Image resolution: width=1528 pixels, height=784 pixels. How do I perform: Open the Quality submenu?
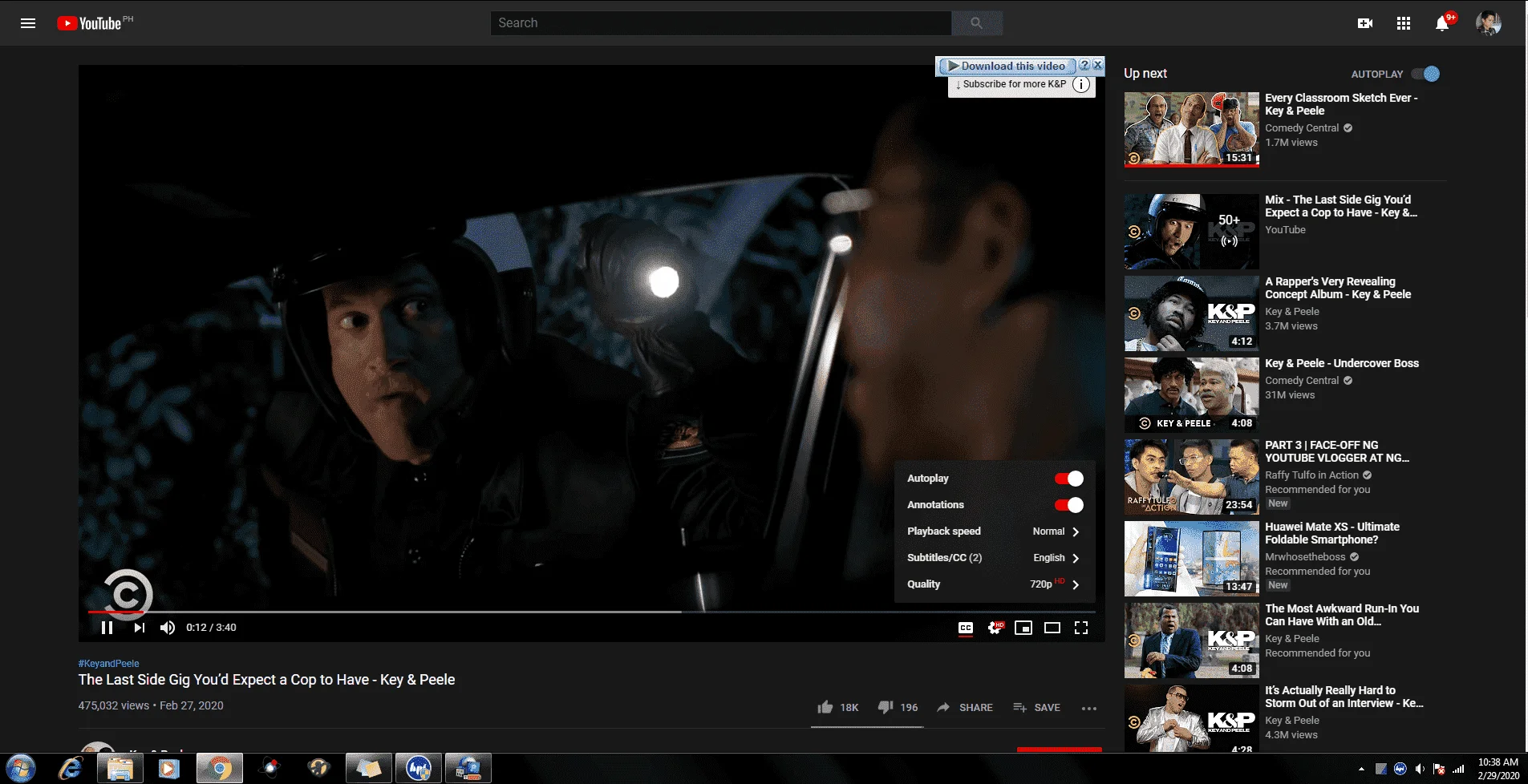tap(995, 584)
